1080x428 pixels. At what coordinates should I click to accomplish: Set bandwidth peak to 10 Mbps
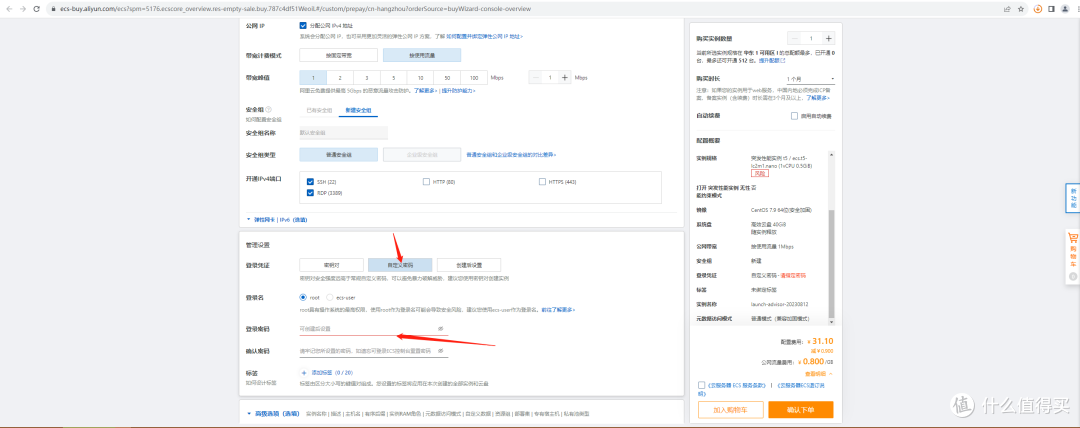(x=420, y=78)
